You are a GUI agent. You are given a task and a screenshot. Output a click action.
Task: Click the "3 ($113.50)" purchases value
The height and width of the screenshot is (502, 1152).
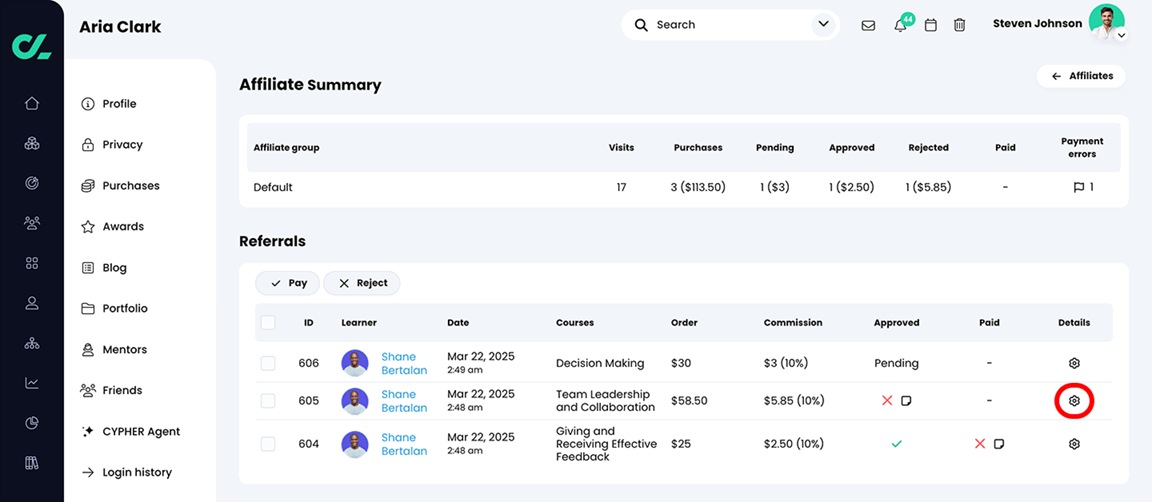698,187
